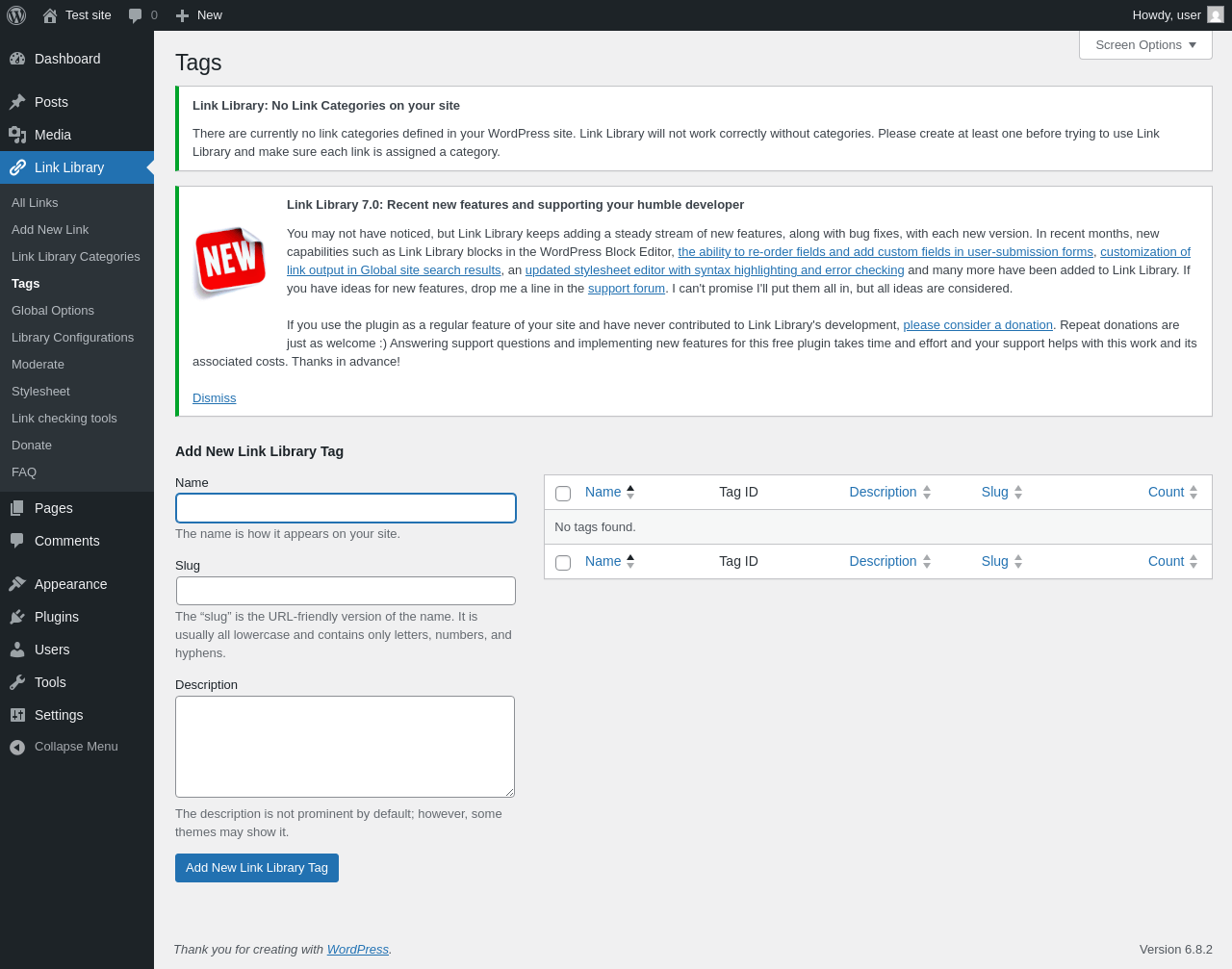Click the Posts pushpin icon

tap(17, 102)
